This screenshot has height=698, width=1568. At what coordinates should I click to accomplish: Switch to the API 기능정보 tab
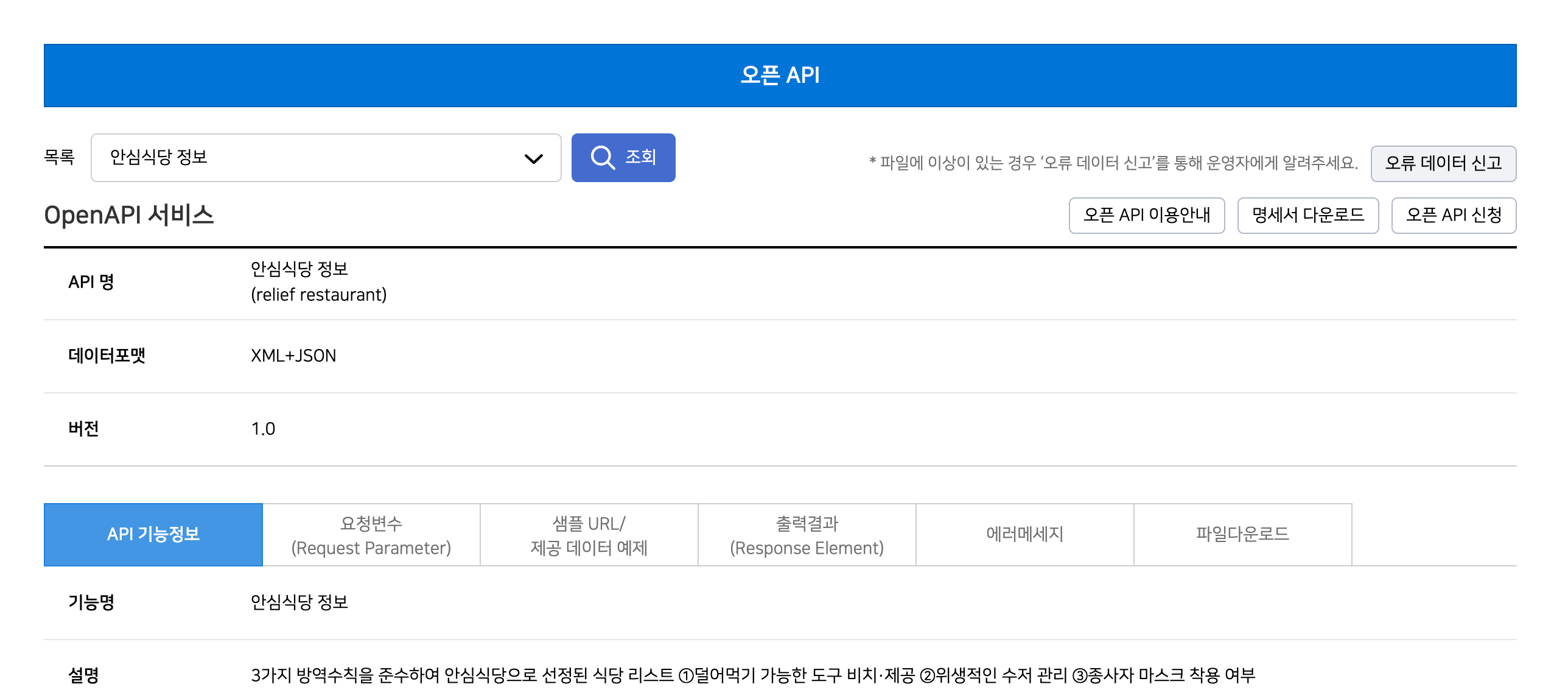click(x=153, y=534)
